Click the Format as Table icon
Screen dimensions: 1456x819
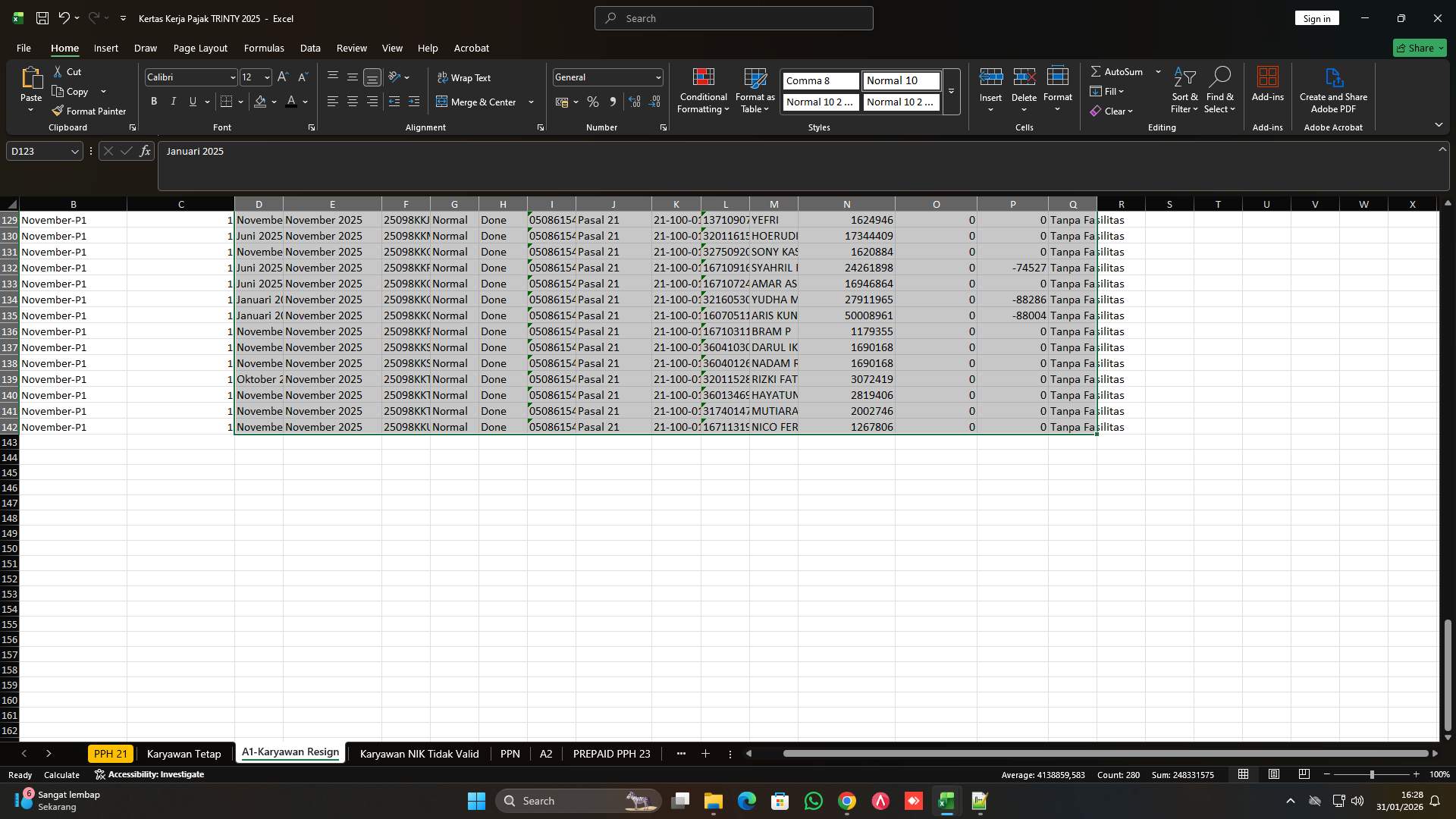pos(755,89)
